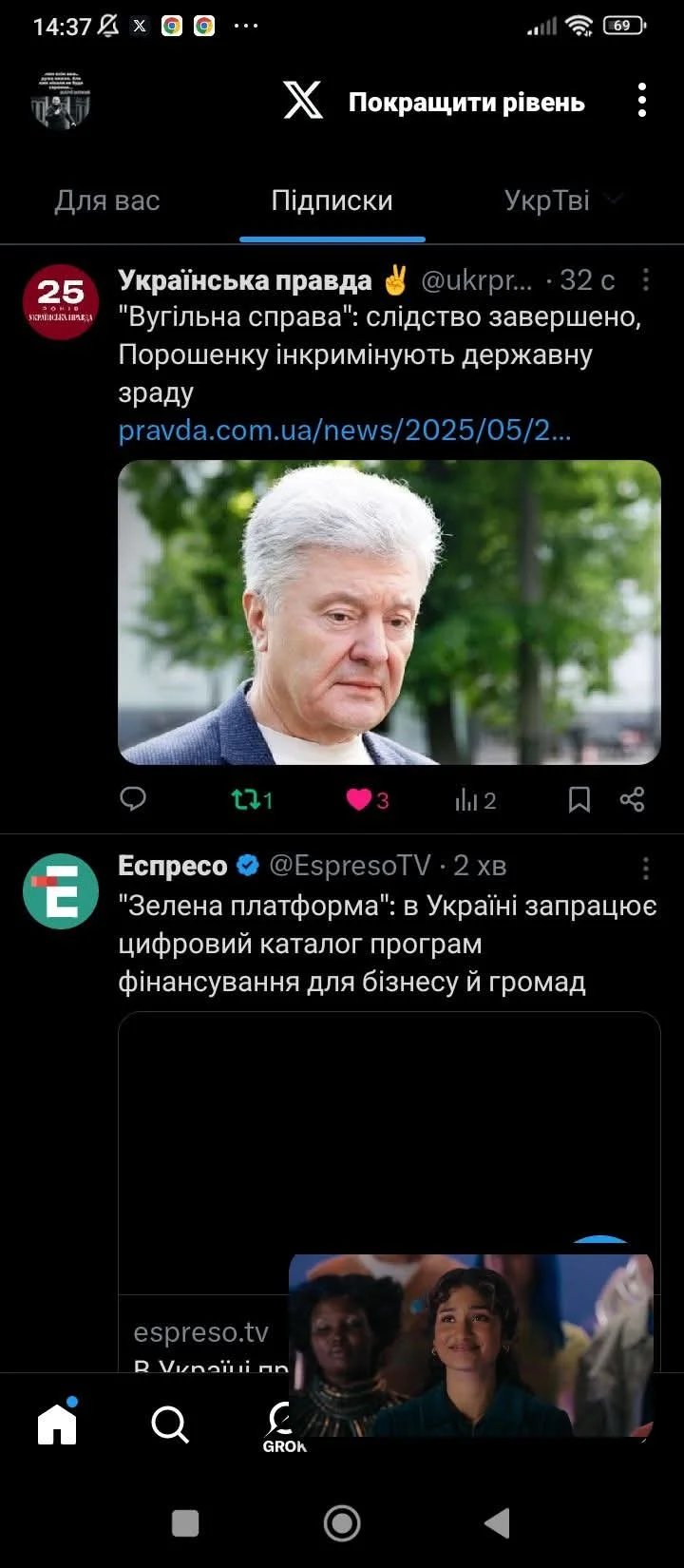
Task: Open the pravda.com.ua news link
Action: 345,430
